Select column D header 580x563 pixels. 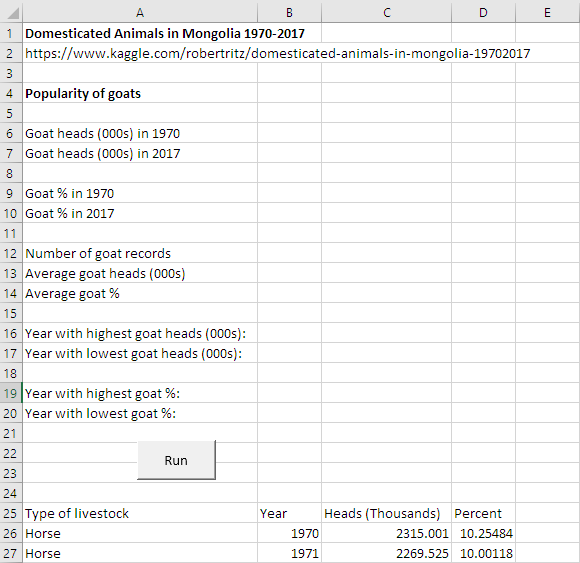click(483, 13)
